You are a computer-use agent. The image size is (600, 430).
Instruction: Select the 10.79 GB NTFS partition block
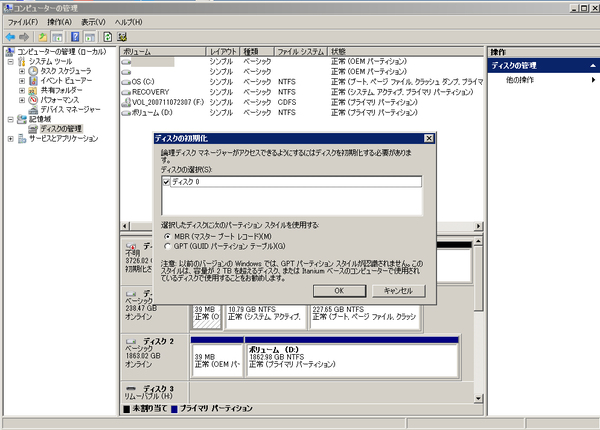266,316
